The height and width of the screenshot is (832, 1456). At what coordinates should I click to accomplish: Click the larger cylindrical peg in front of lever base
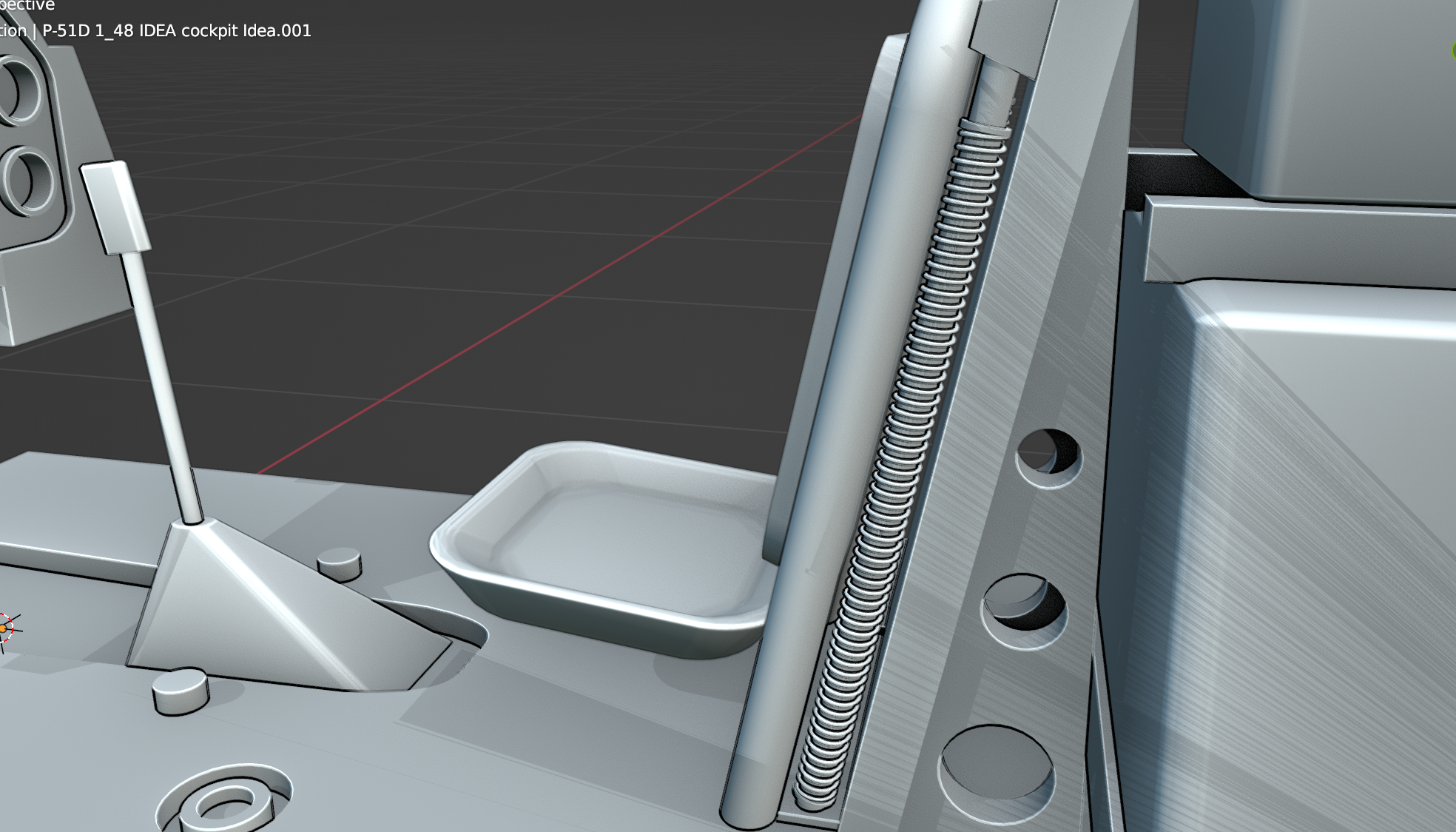tap(181, 691)
